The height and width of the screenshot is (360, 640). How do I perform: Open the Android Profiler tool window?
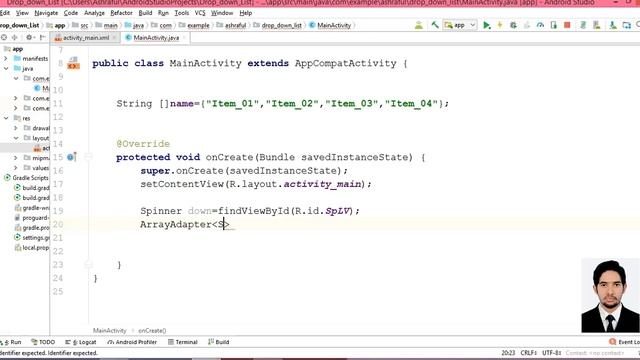click(x=132, y=342)
